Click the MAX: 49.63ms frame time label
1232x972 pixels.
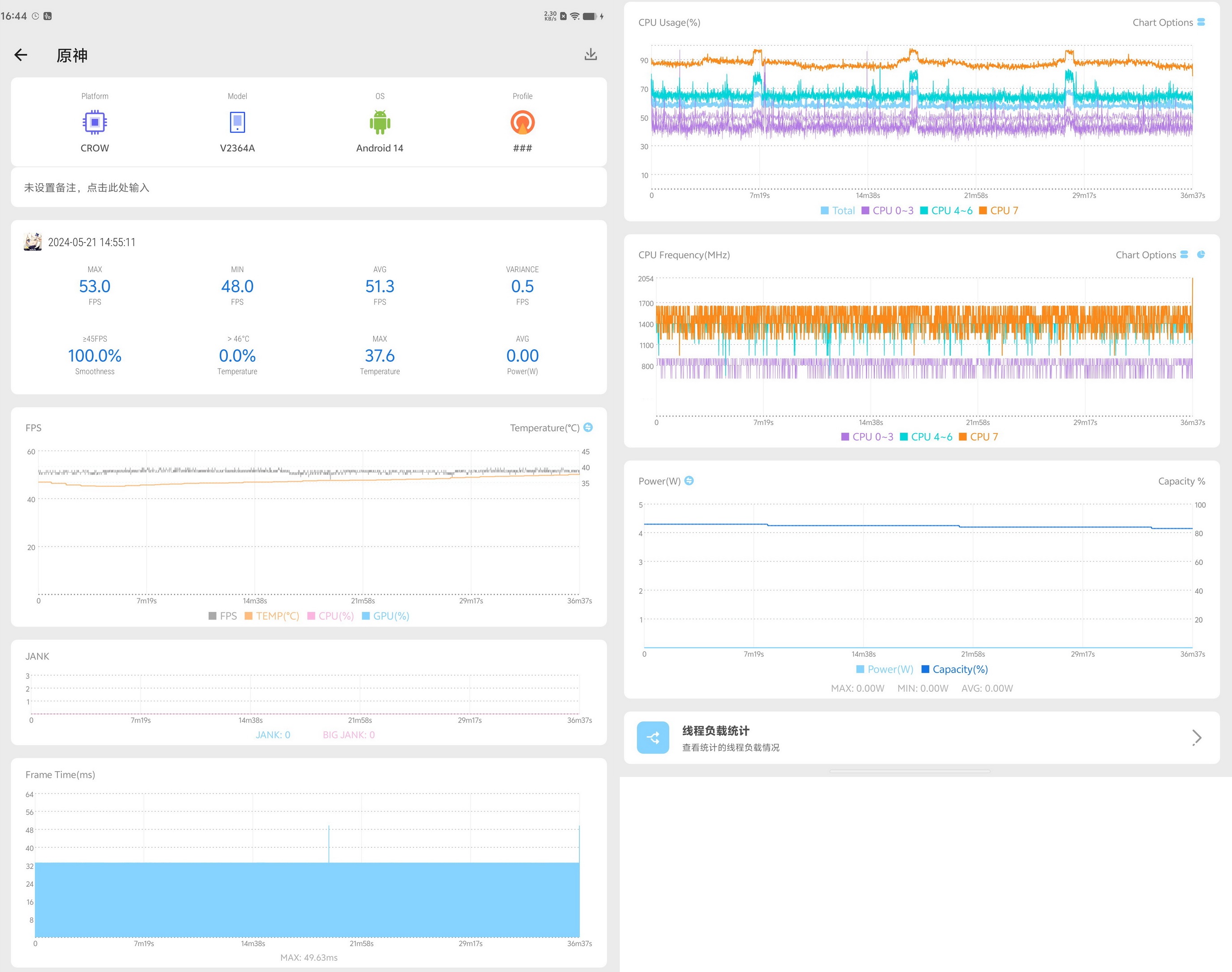309,957
